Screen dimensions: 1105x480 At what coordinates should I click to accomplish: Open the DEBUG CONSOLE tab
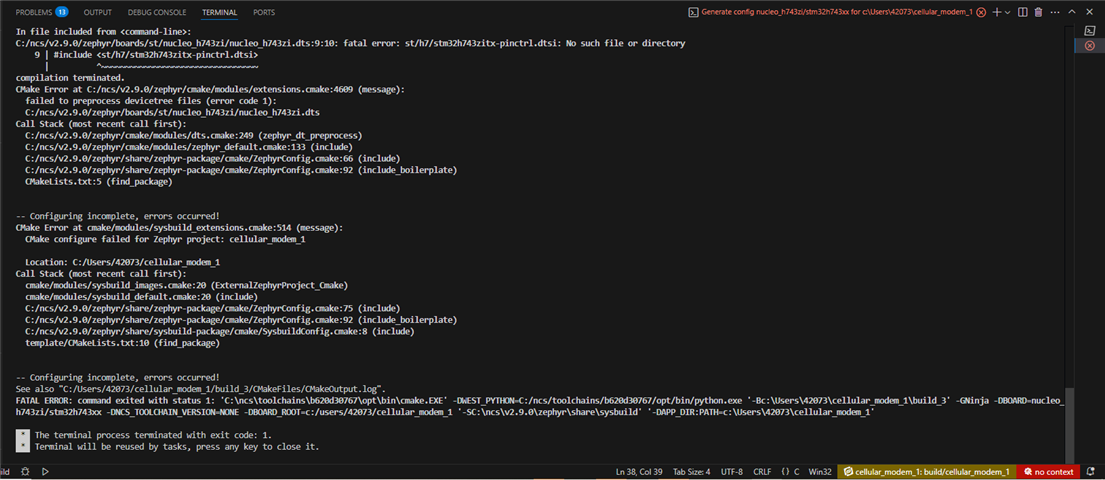tap(157, 13)
